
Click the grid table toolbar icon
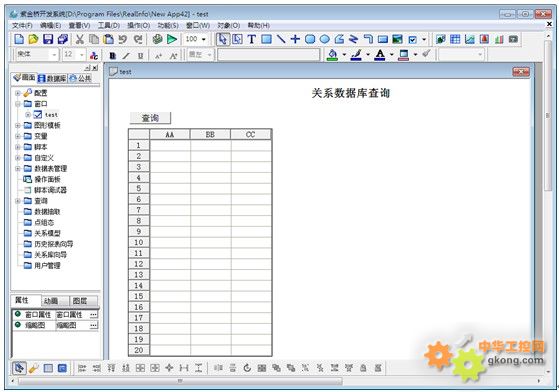click(455, 39)
